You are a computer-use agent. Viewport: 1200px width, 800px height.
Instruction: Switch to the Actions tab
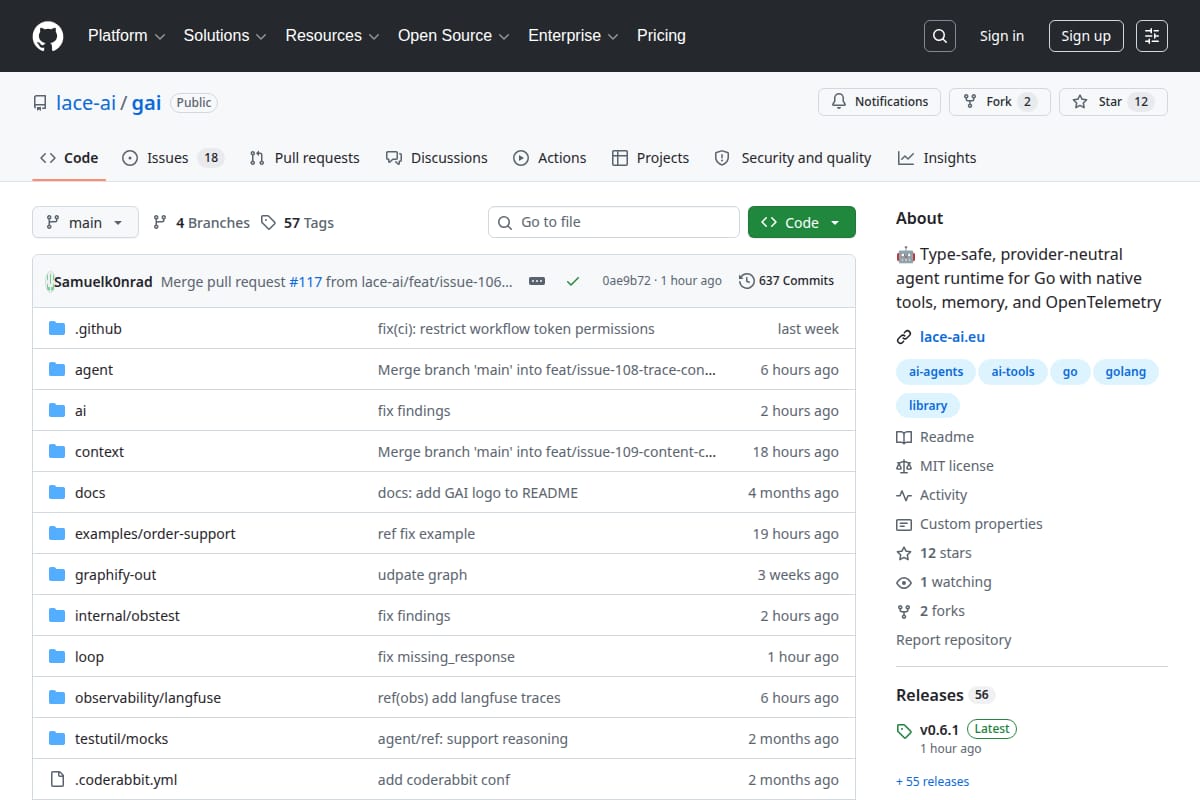pyautogui.click(x=549, y=158)
